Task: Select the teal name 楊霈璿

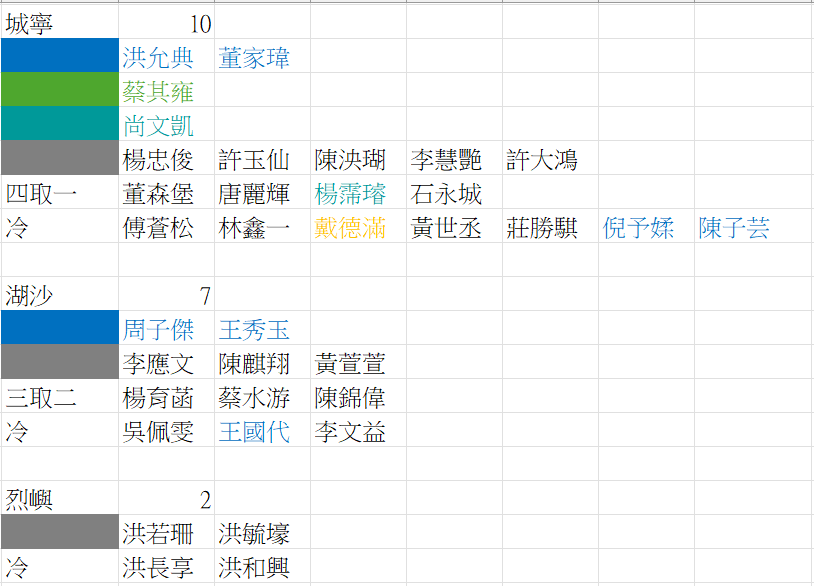Action: pyautogui.click(x=359, y=192)
